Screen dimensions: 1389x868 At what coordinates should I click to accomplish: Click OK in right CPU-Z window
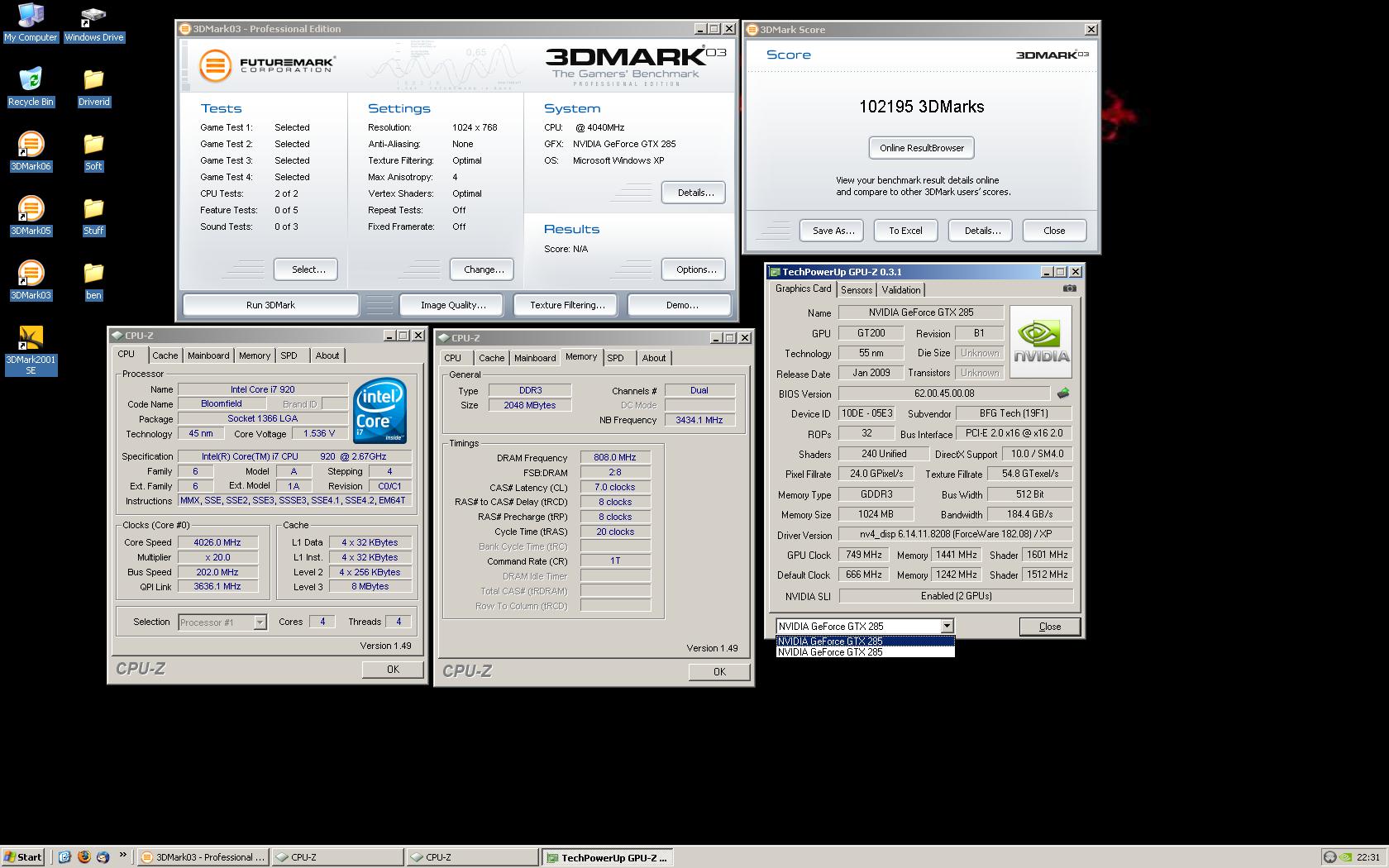[x=719, y=672]
